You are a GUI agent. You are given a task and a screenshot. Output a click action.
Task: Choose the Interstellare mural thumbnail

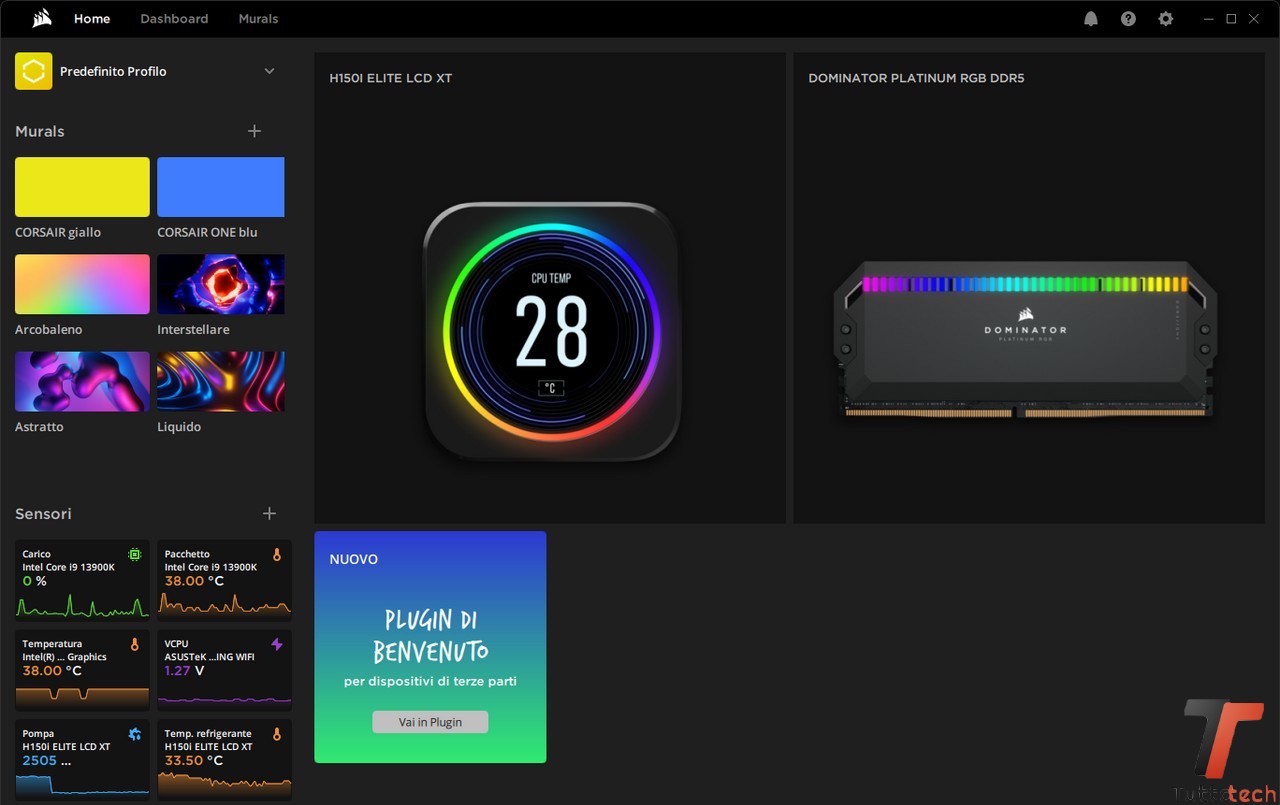(x=221, y=284)
